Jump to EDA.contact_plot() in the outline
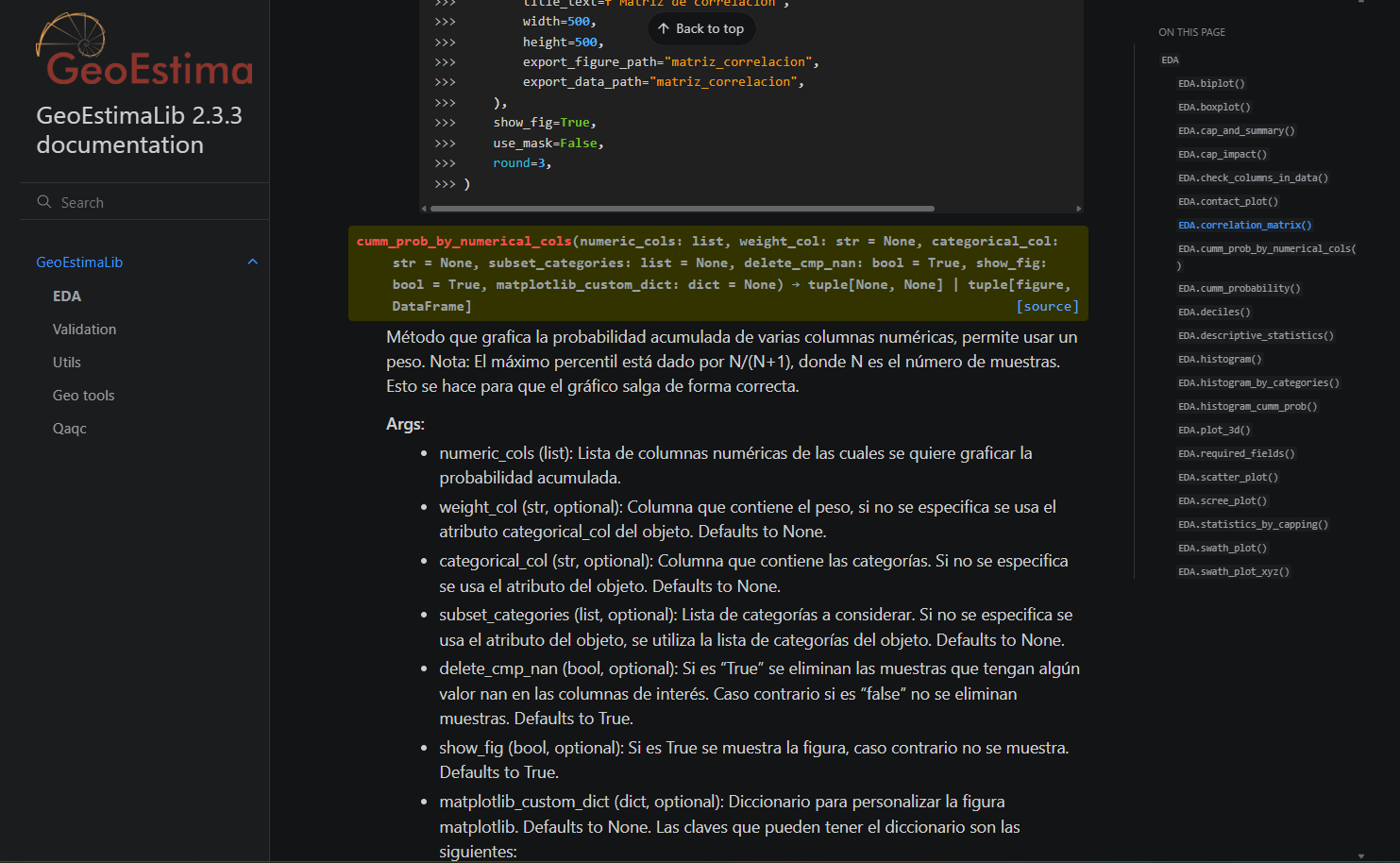This screenshot has width=1400, height=863. [1228, 201]
